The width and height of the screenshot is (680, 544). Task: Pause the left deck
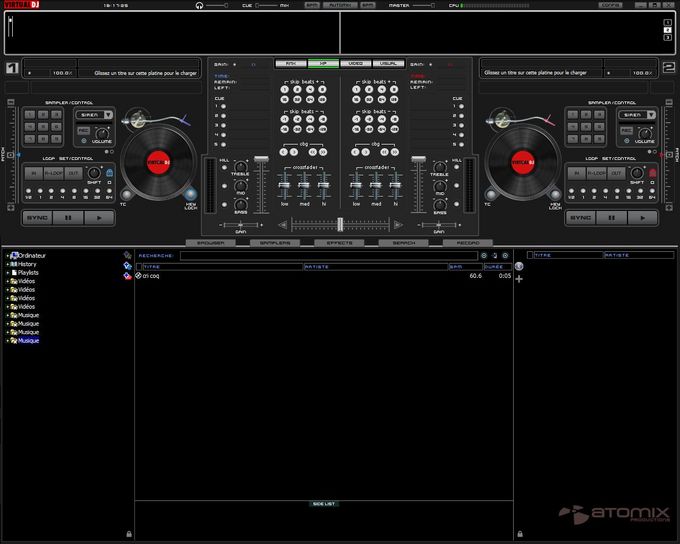68,217
